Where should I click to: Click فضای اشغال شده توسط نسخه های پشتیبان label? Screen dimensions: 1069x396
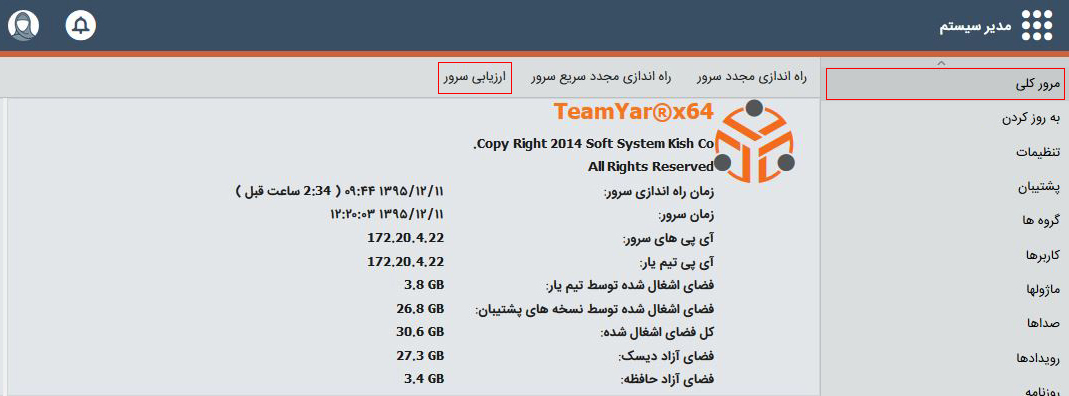point(594,309)
